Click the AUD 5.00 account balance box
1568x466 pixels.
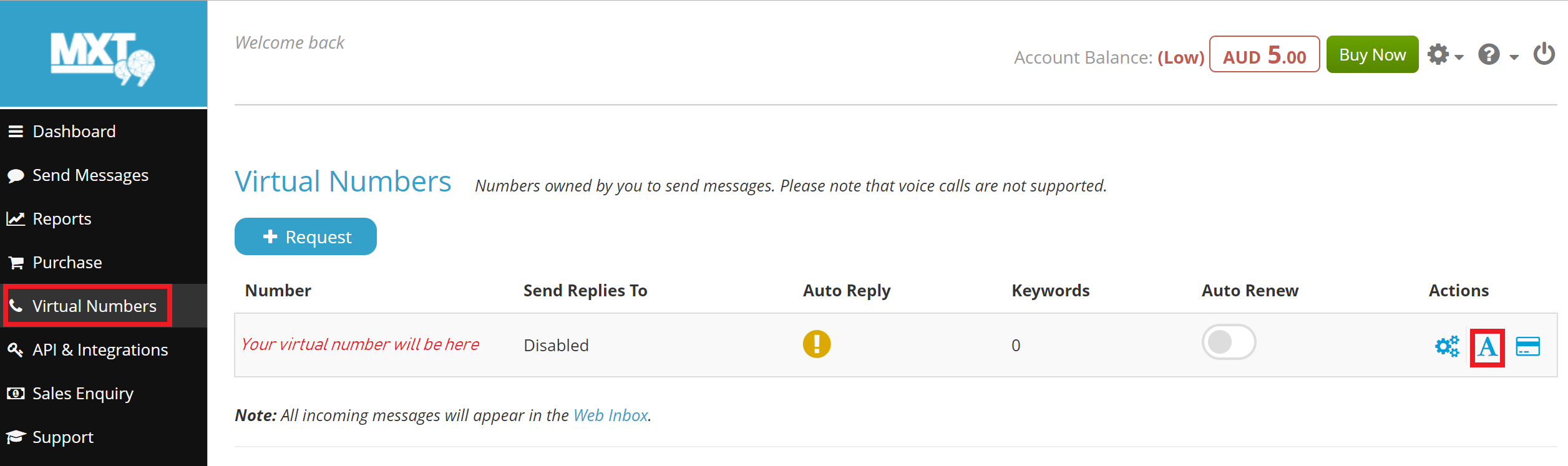pos(1264,55)
